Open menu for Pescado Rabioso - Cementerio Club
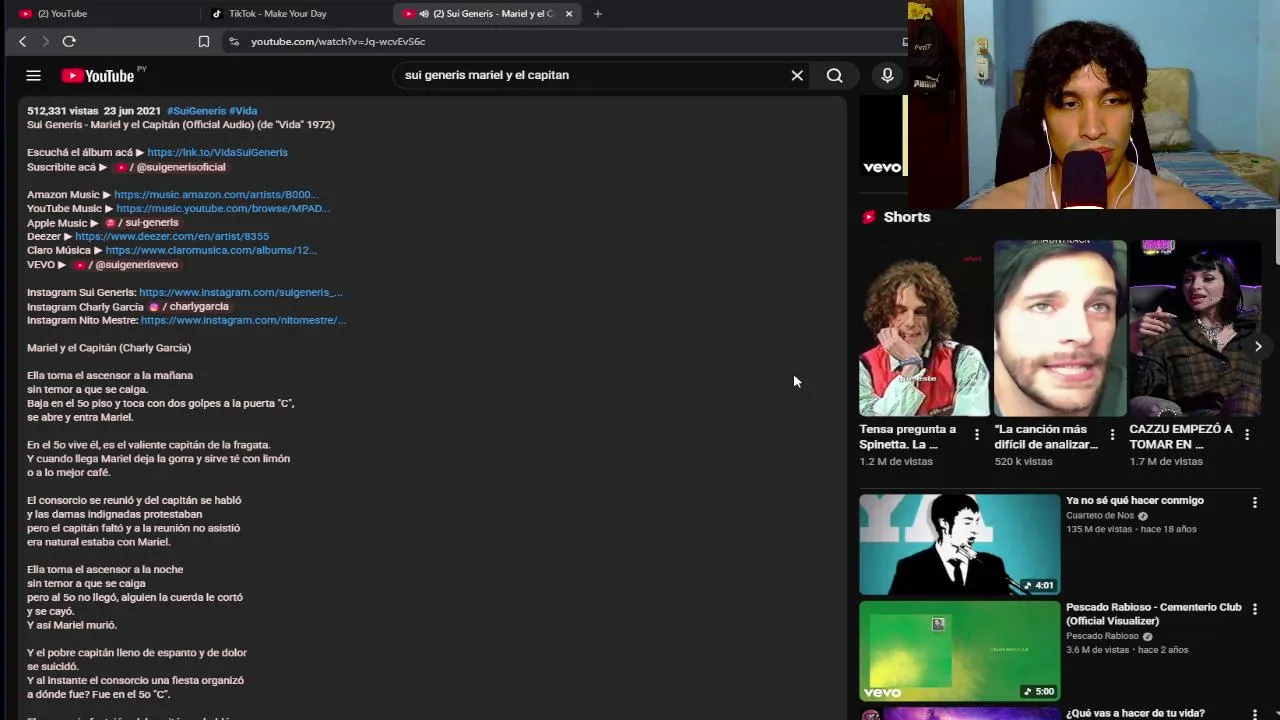Image resolution: width=1280 pixels, height=720 pixels. click(x=1255, y=608)
